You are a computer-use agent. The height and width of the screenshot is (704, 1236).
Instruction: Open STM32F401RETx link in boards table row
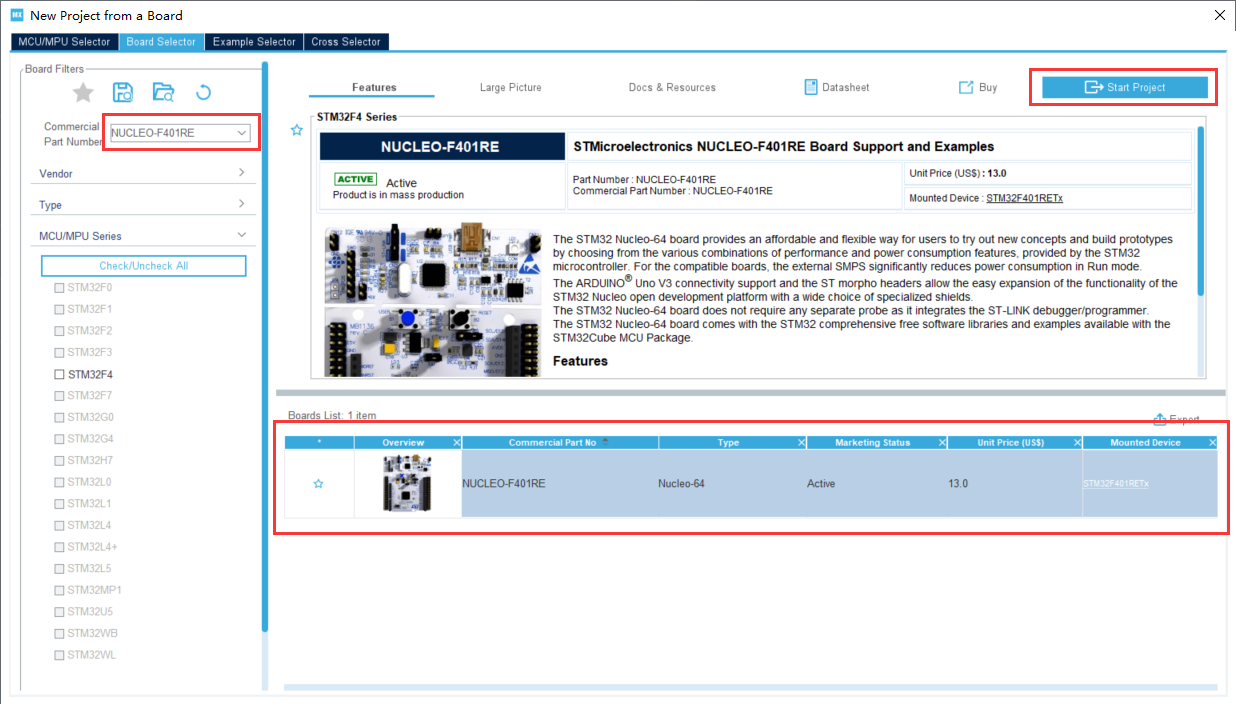point(1116,484)
